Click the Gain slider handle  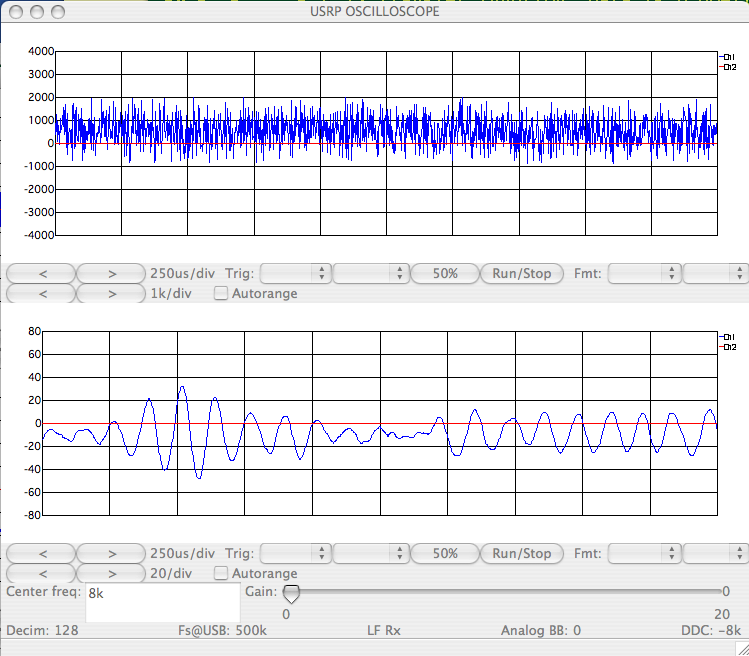pyautogui.click(x=291, y=594)
